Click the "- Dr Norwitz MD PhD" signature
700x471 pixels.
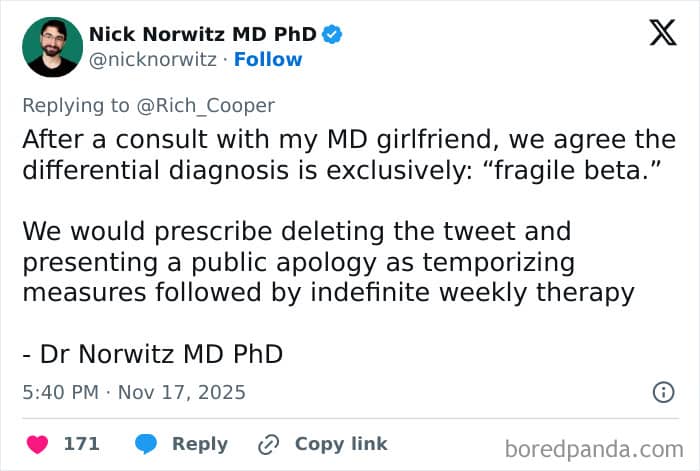coord(153,354)
